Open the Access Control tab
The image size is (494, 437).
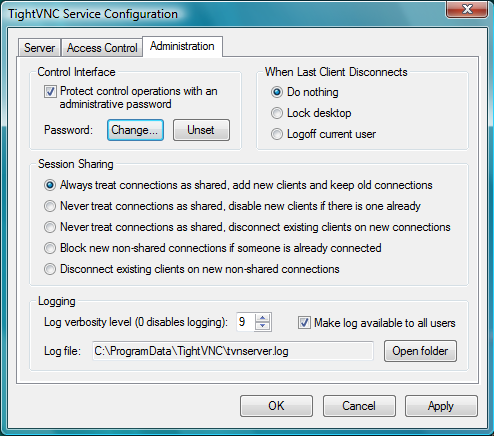102,48
